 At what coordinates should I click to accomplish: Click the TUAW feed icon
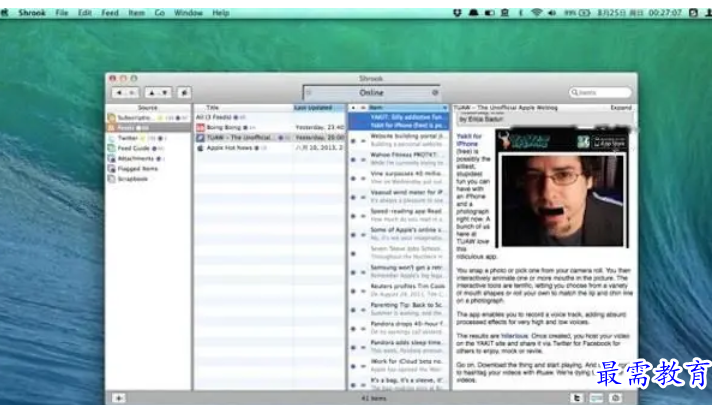[x=200, y=137]
